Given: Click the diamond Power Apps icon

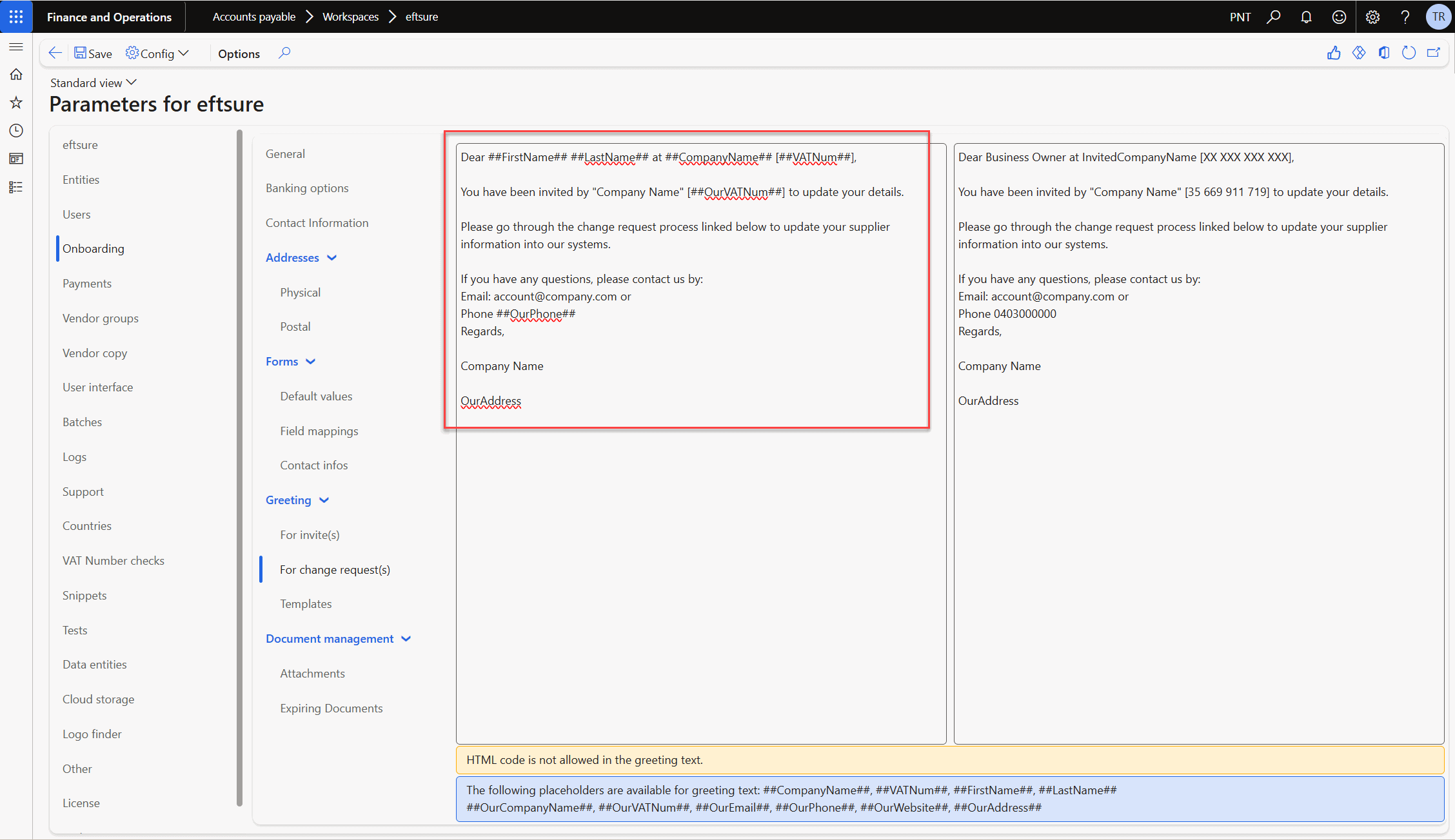Looking at the screenshot, I should tap(1359, 53).
